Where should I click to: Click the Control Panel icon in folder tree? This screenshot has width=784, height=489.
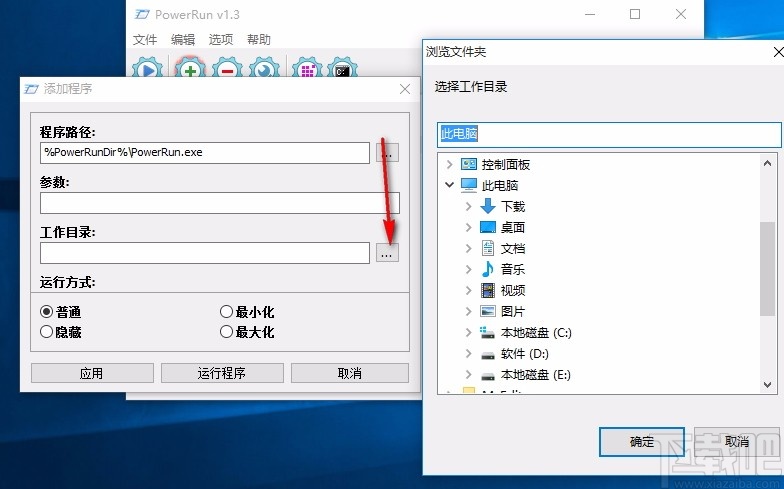click(468, 164)
